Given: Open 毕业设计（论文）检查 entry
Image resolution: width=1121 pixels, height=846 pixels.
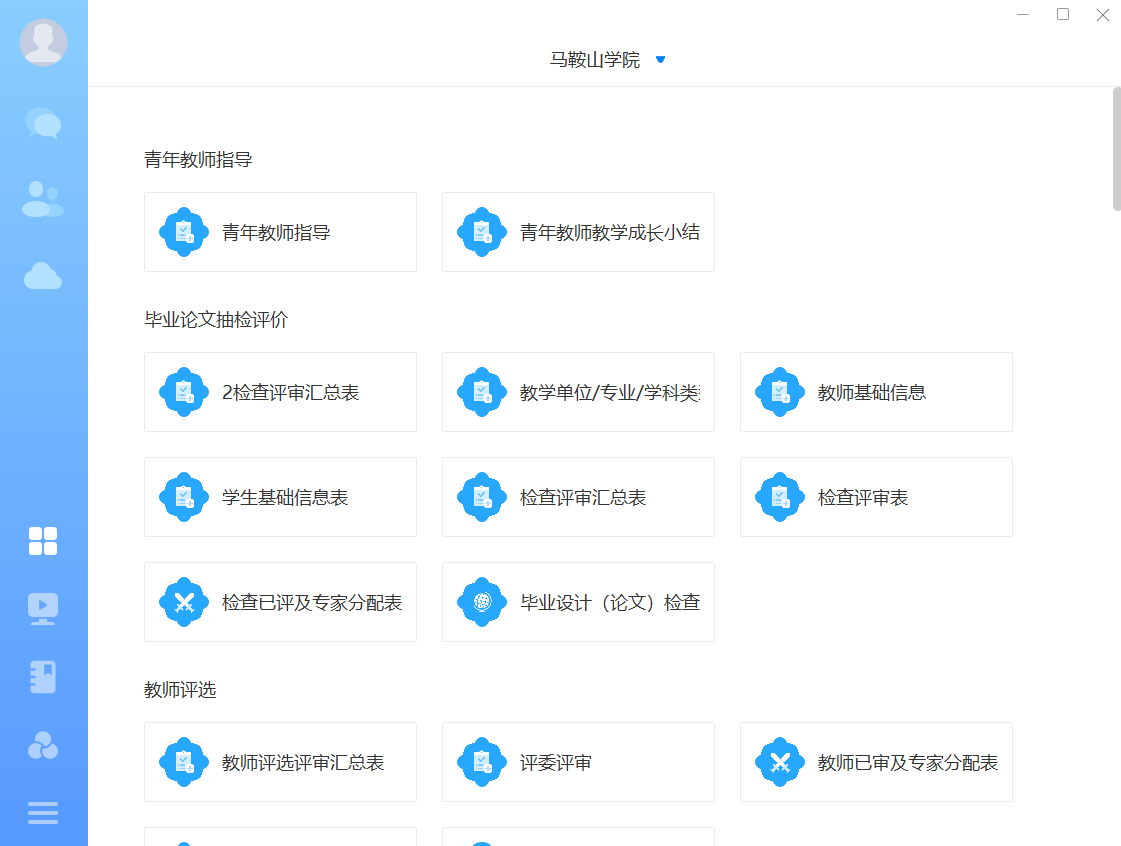Looking at the screenshot, I should [x=578, y=602].
